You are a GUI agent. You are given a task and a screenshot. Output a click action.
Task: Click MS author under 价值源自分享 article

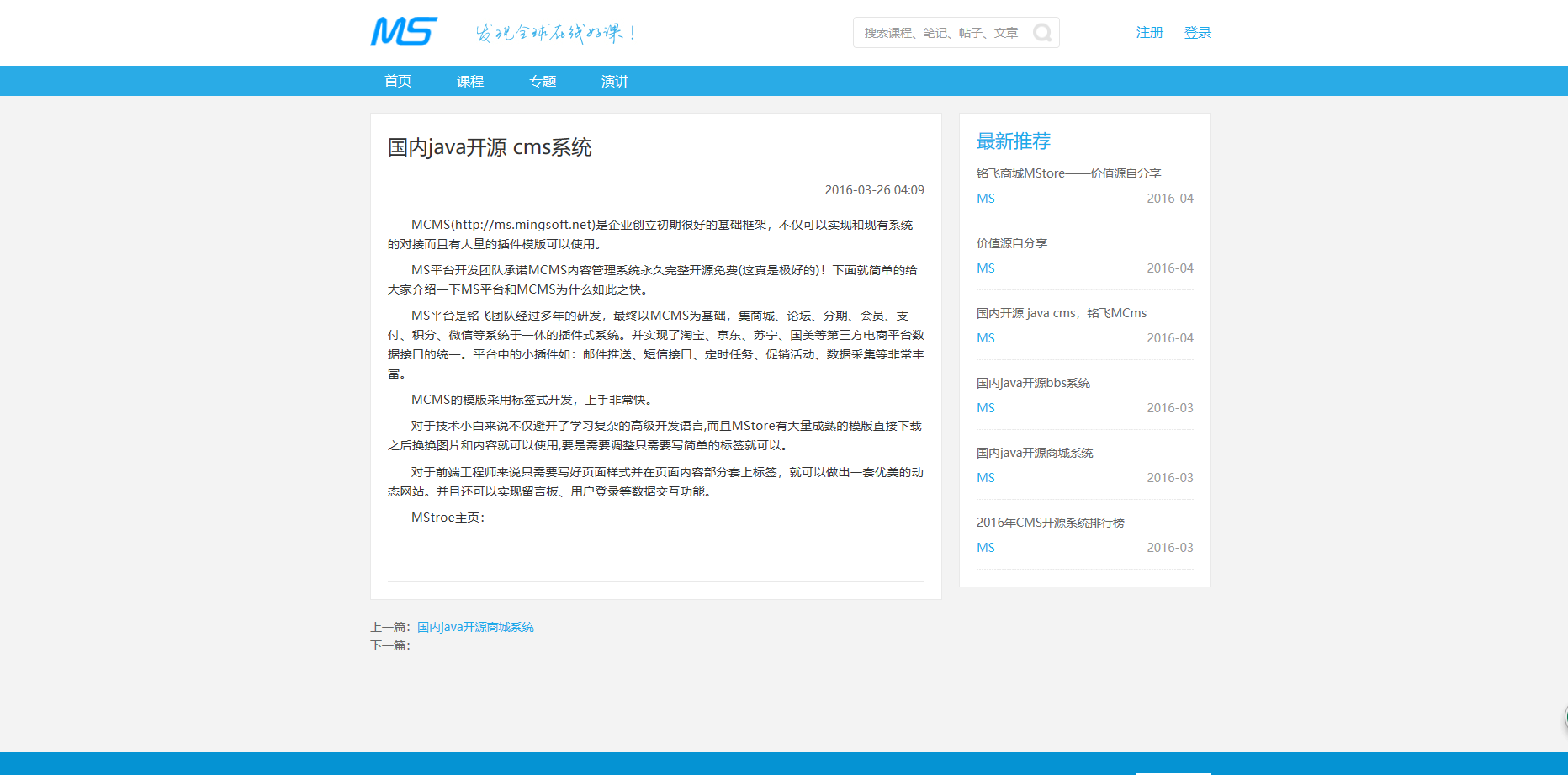985,268
